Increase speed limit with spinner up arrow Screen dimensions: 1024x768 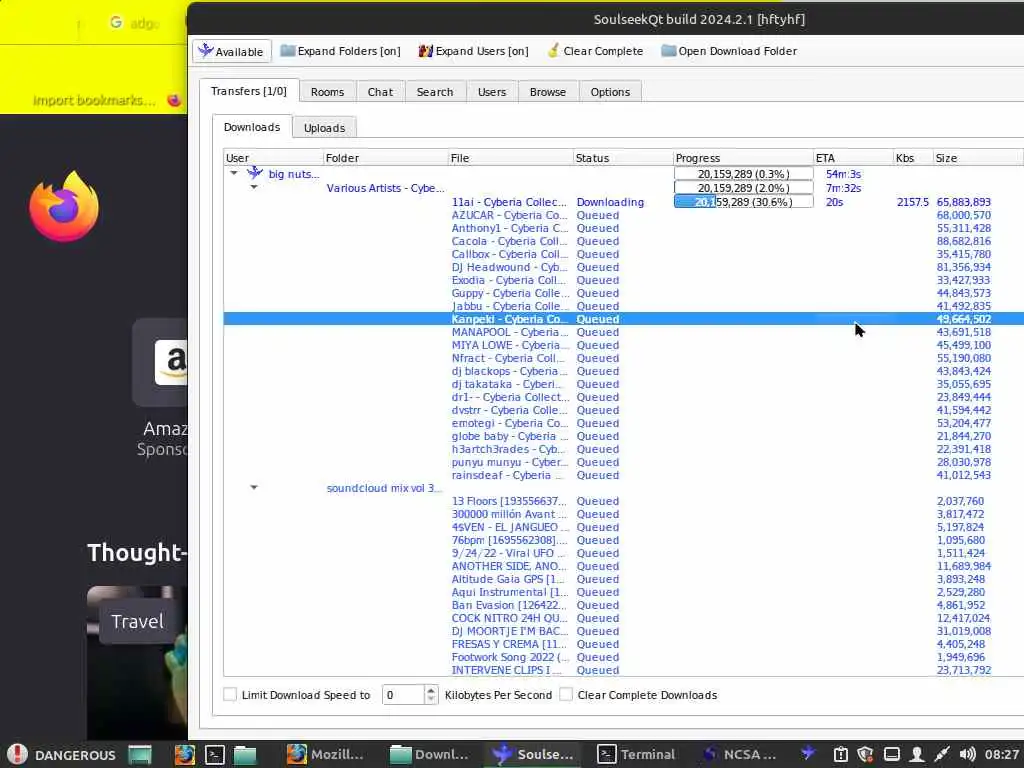[x=431, y=690]
